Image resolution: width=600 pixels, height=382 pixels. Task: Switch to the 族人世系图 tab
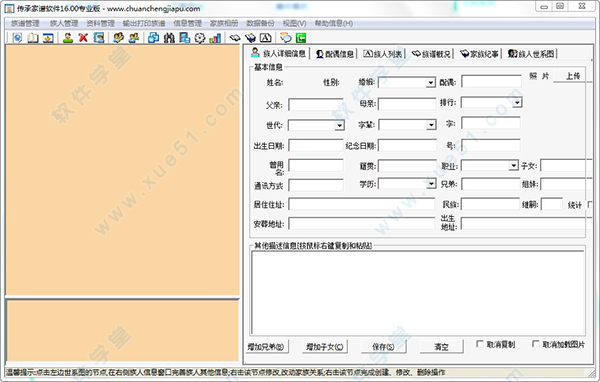tap(531, 54)
